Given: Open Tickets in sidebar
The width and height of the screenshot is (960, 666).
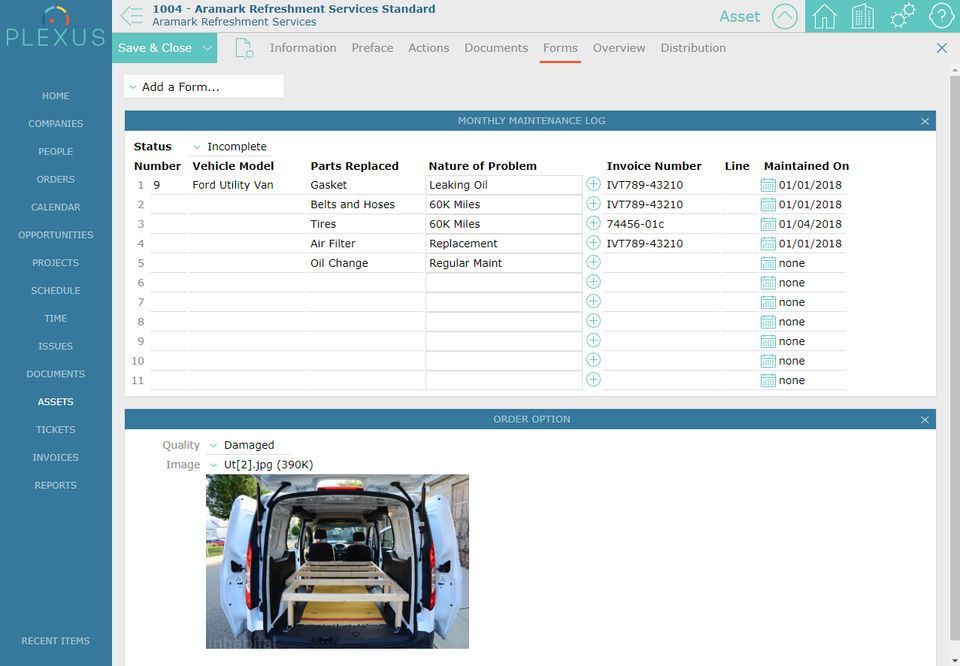Looking at the screenshot, I should (x=56, y=430).
